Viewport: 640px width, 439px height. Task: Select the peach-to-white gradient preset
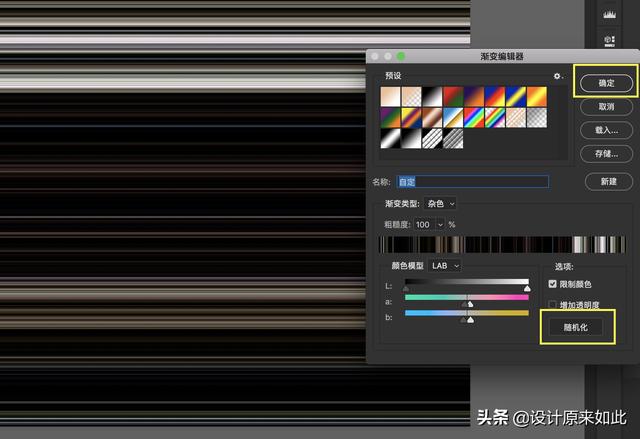(x=390, y=96)
